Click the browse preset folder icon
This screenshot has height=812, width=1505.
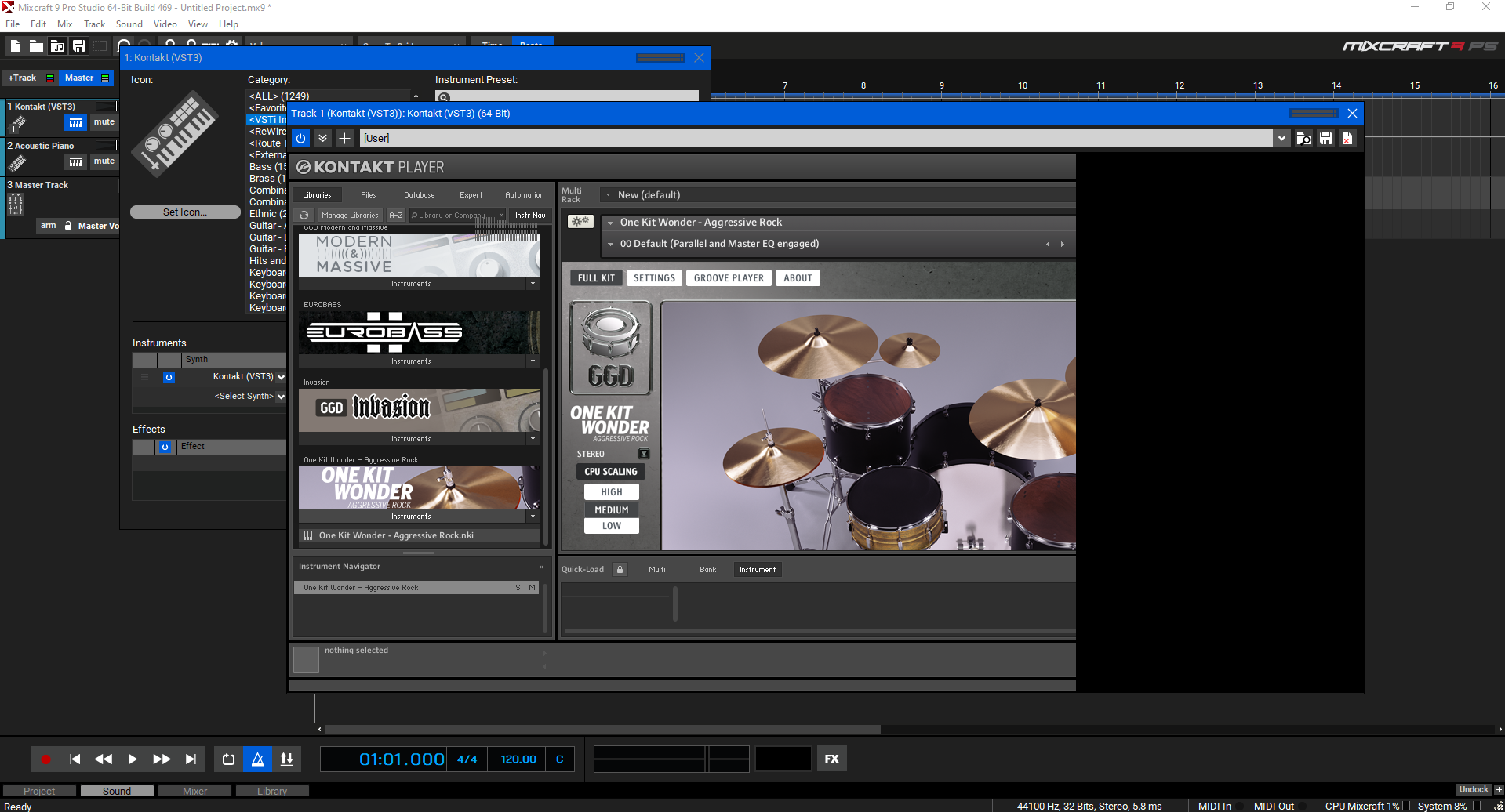pos(1303,139)
